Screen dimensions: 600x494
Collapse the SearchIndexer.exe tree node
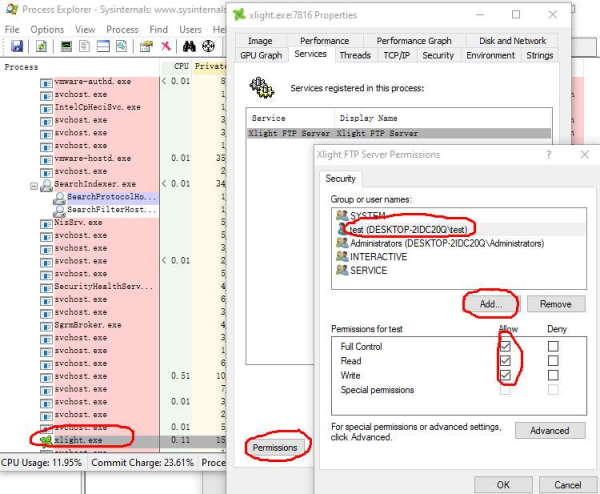coord(34,186)
